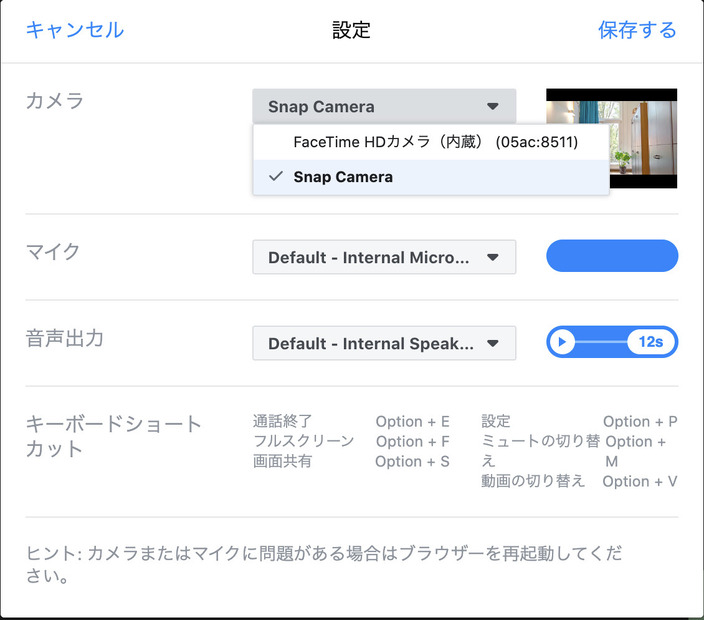Click the マイク label

click(53, 251)
